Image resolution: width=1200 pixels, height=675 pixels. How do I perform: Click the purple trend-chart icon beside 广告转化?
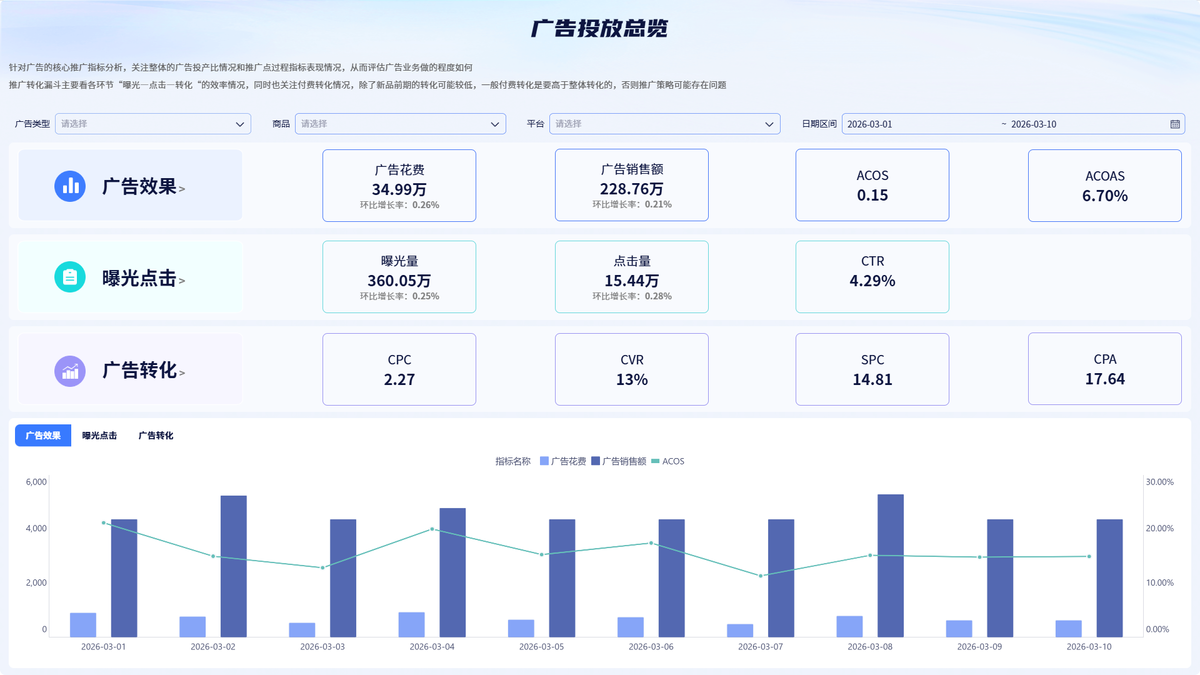click(70, 371)
